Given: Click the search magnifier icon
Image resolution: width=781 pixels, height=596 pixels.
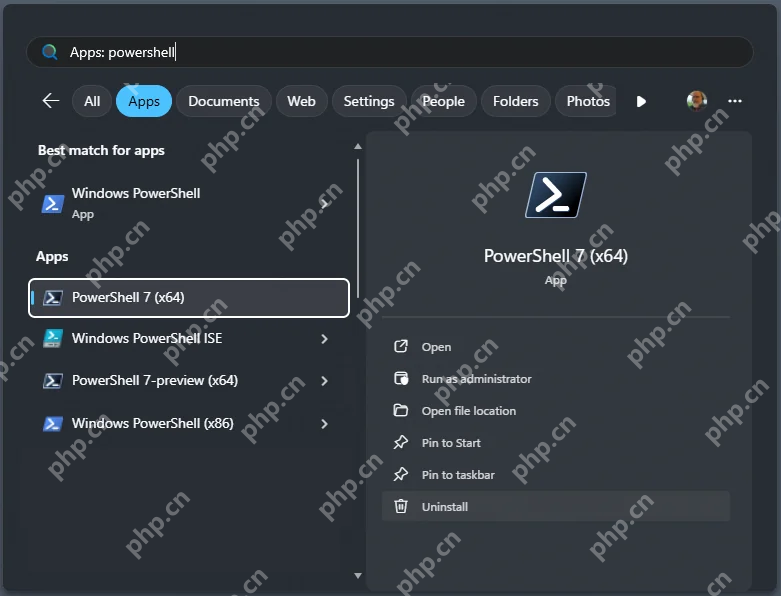Looking at the screenshot, I should click(x=49, y=52).
